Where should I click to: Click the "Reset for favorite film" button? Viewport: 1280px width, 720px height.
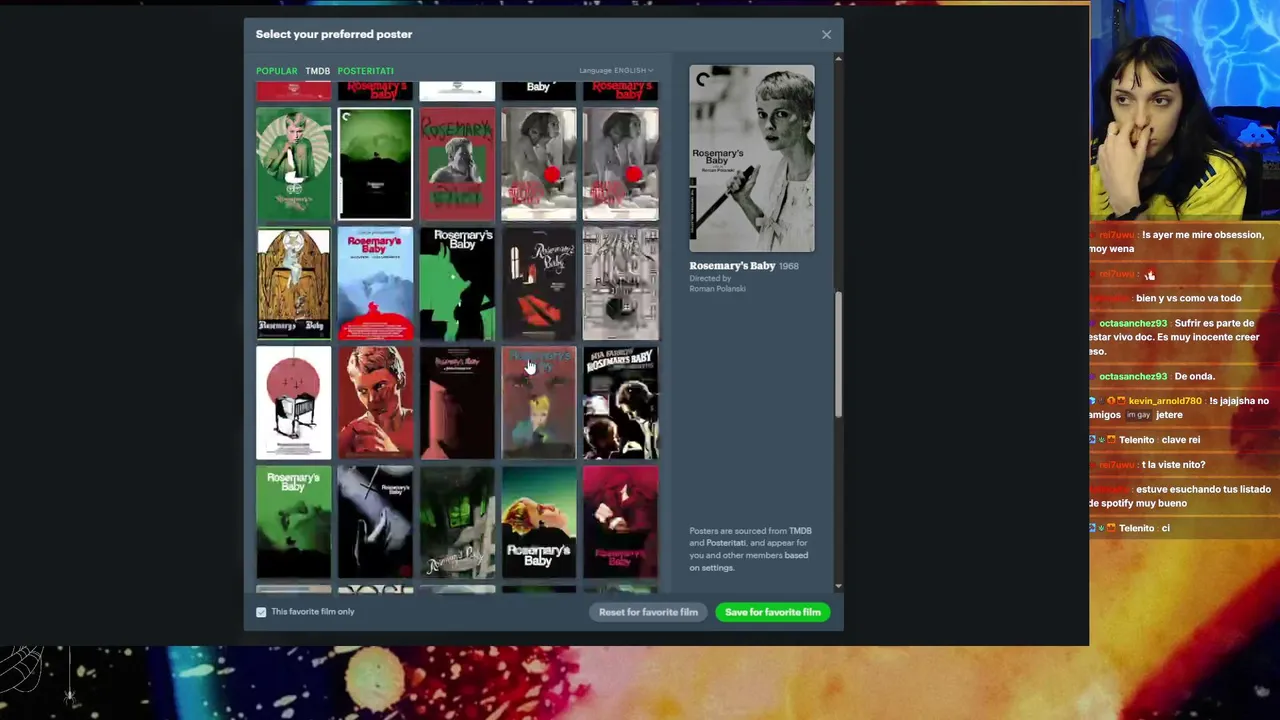click(648, 612)
